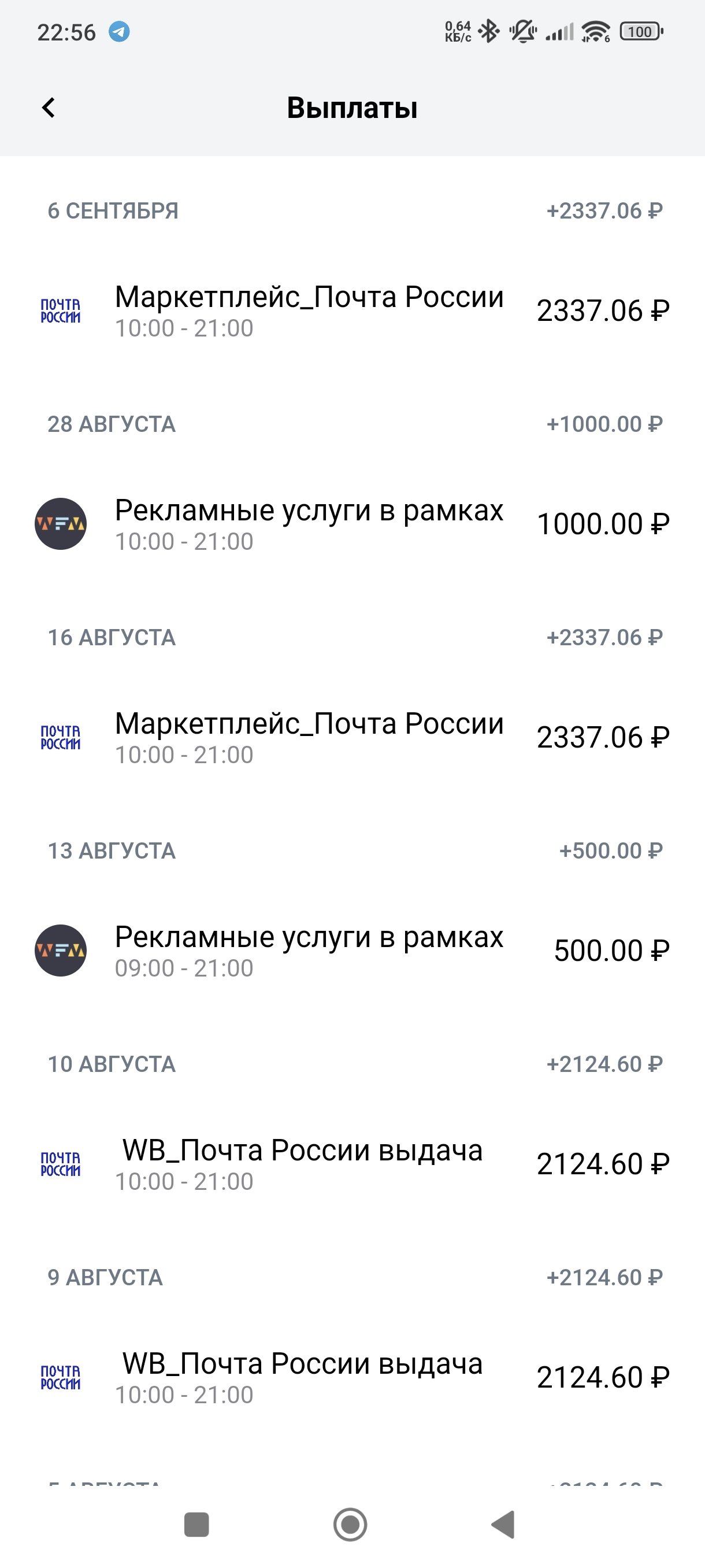Tap Почта России logo on 9 August payout

coord(60,1377)
